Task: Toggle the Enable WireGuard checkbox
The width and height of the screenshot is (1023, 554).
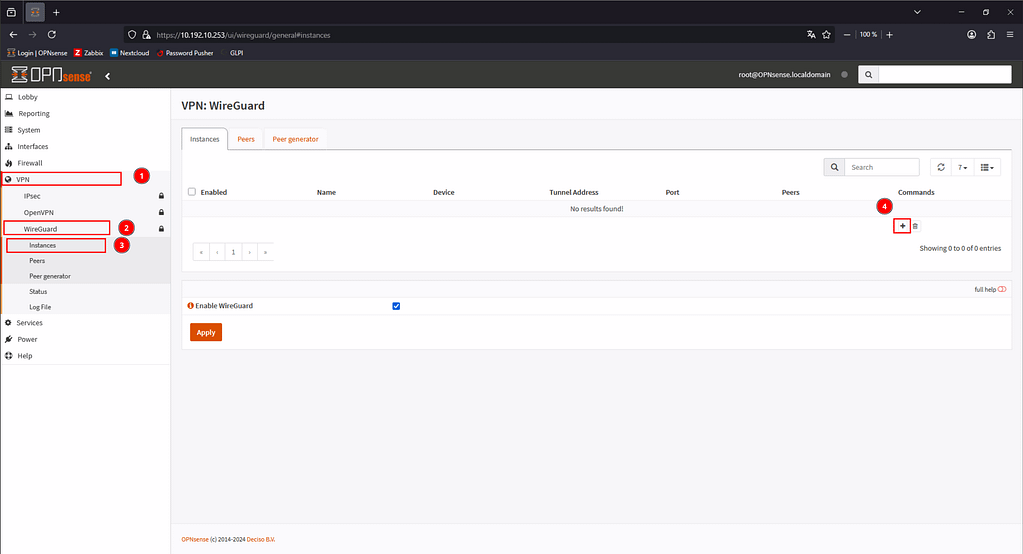Action: tap(396, 306)
